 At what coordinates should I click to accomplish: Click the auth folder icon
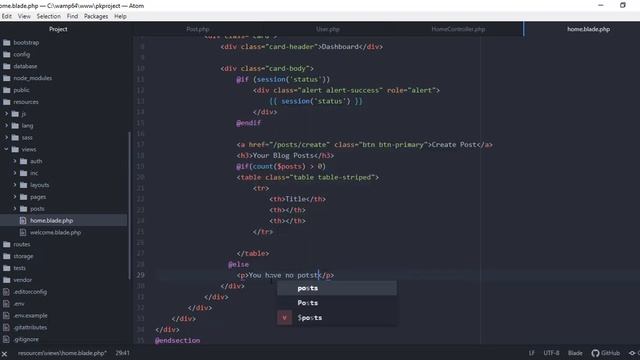coord(24,161)
